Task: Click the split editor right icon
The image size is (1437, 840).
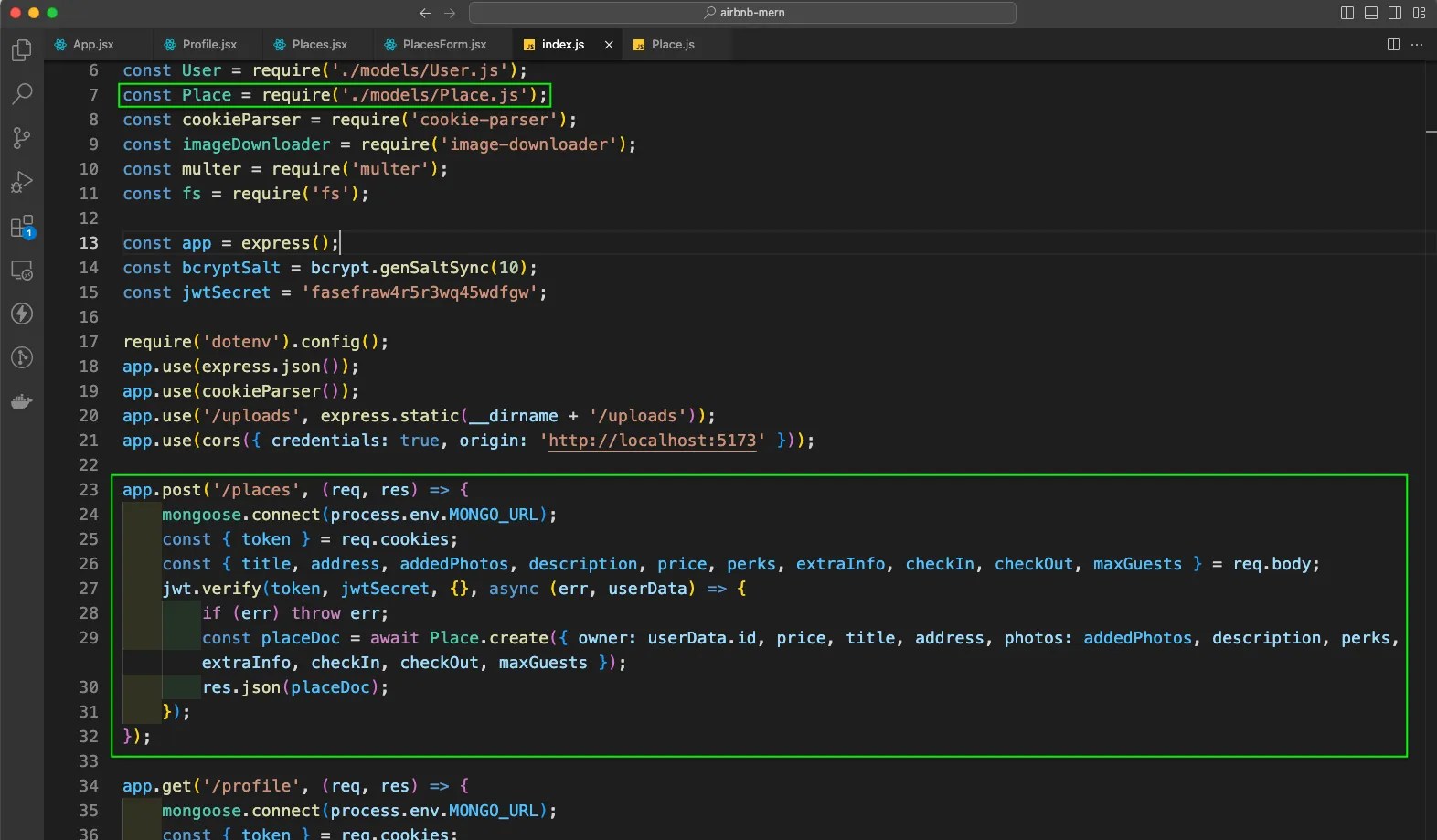Action: point(1393,44)
